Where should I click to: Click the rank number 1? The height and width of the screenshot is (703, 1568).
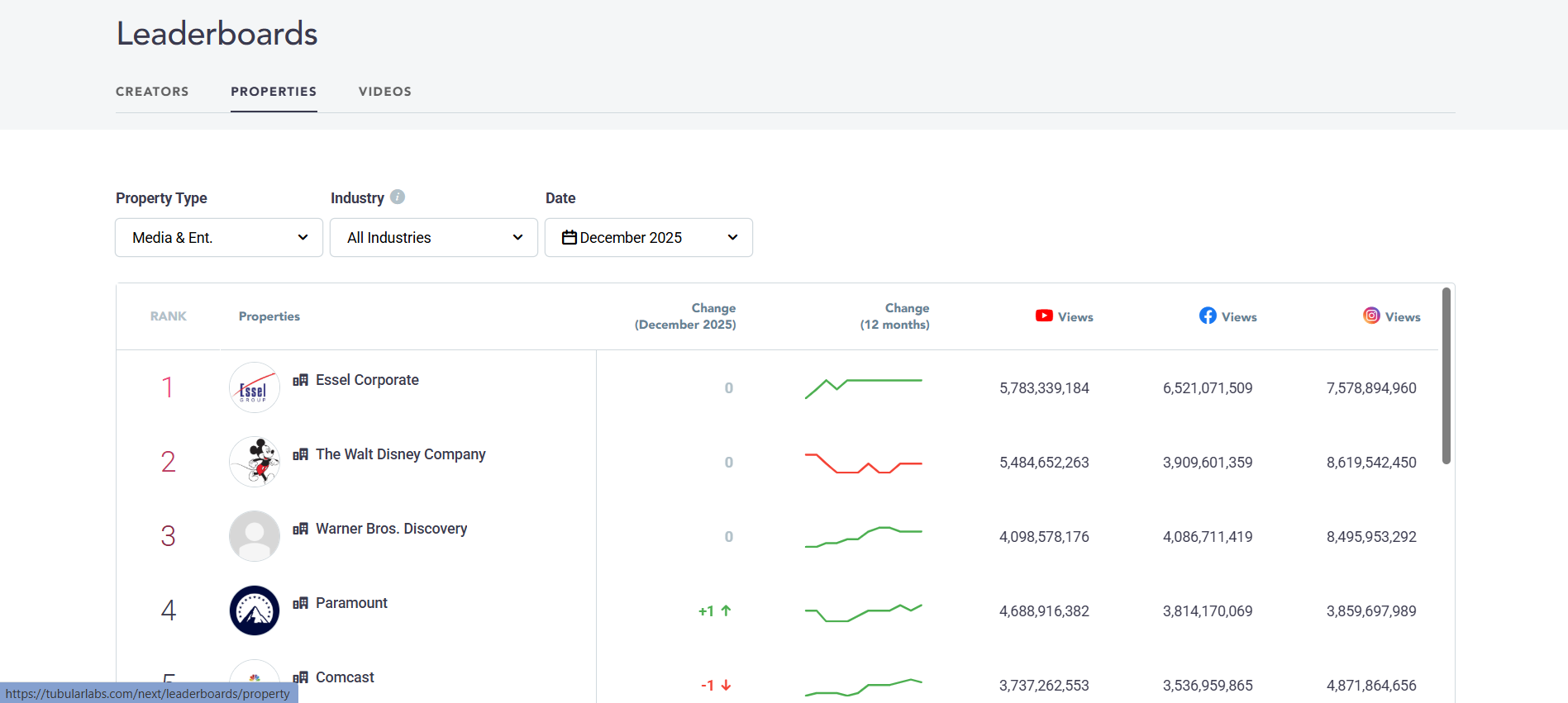168,387
